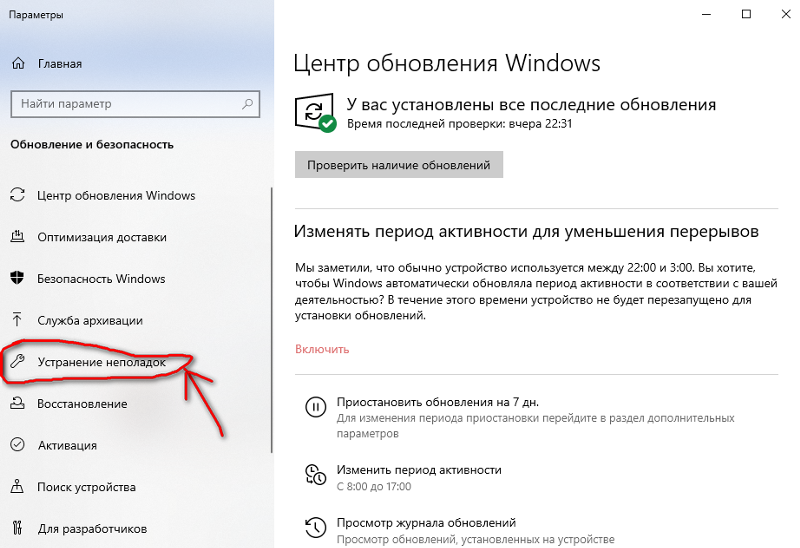Focus the Найти параметр search field
This screenshot has width=800, height=548.
tap(135, 104)
